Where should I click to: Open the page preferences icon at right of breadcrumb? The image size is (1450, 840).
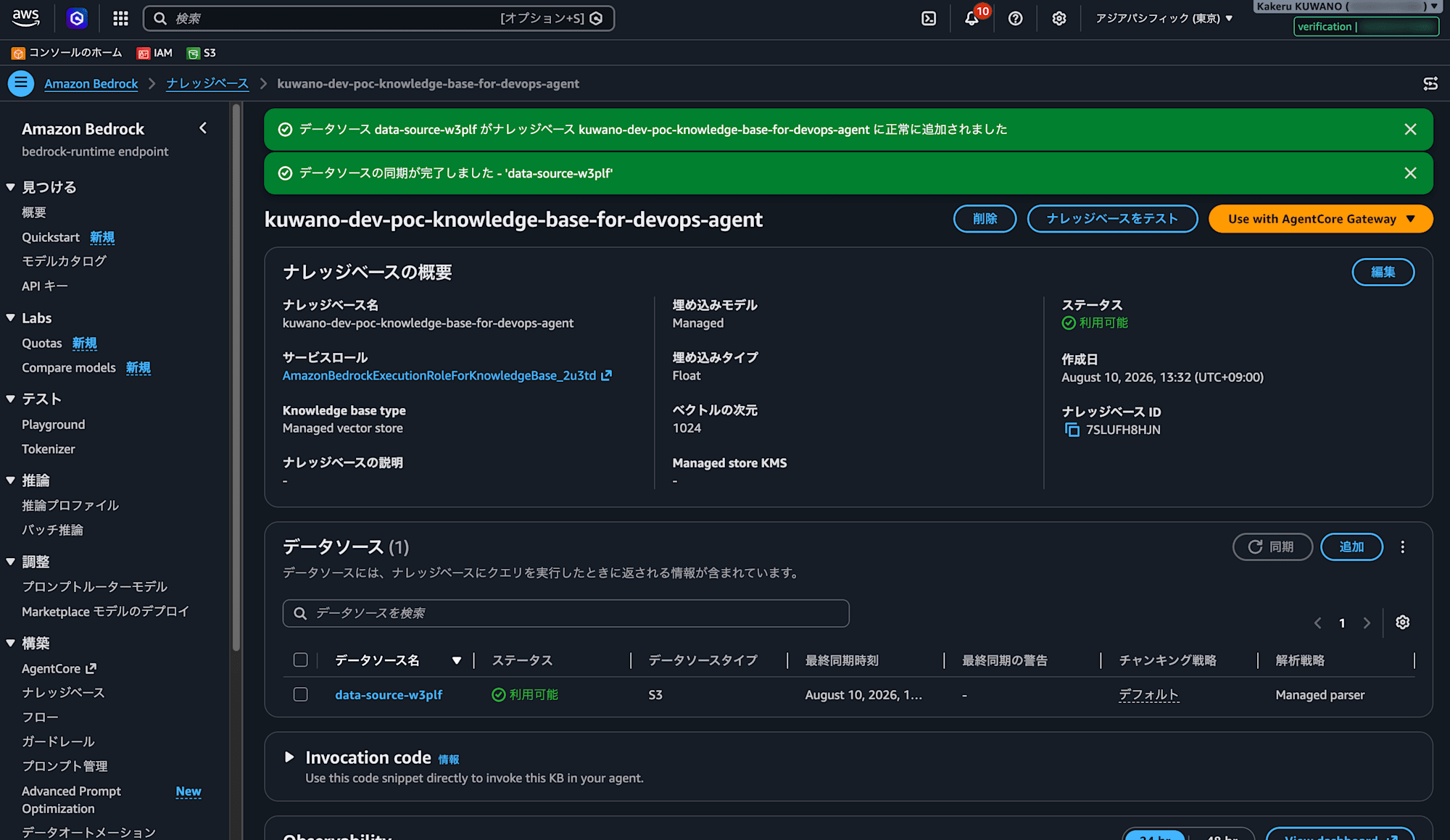click(1430, 83)
